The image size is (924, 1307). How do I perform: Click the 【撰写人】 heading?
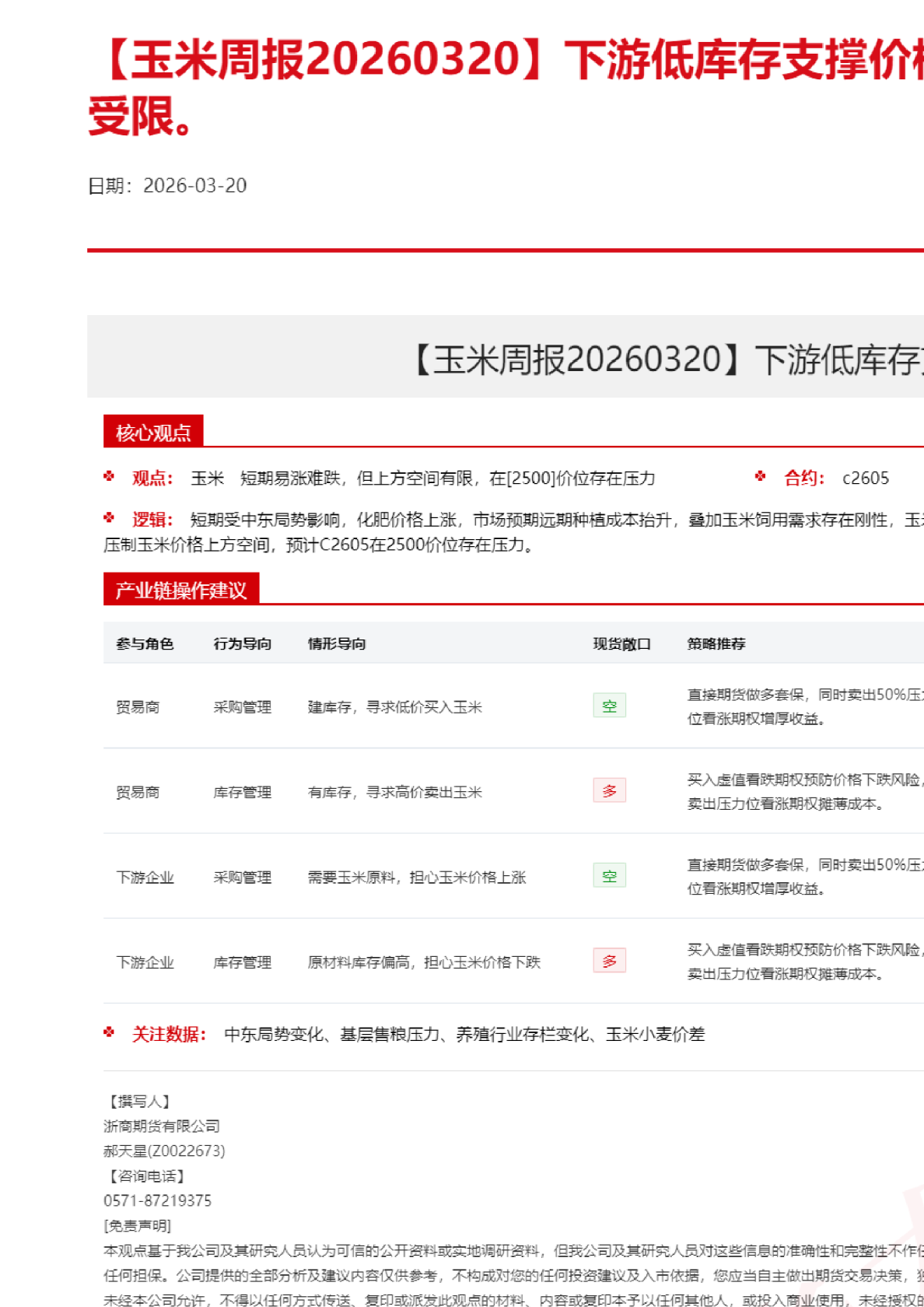pos(139,1102)
